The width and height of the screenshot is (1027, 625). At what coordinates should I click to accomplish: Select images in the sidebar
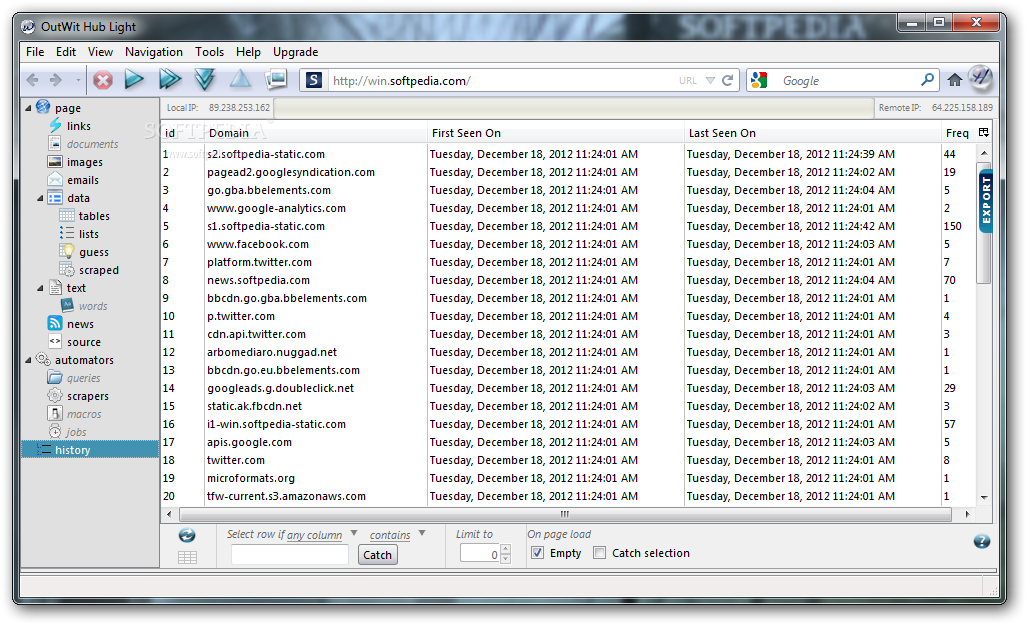pyautogui.click(x=84, y=162)
